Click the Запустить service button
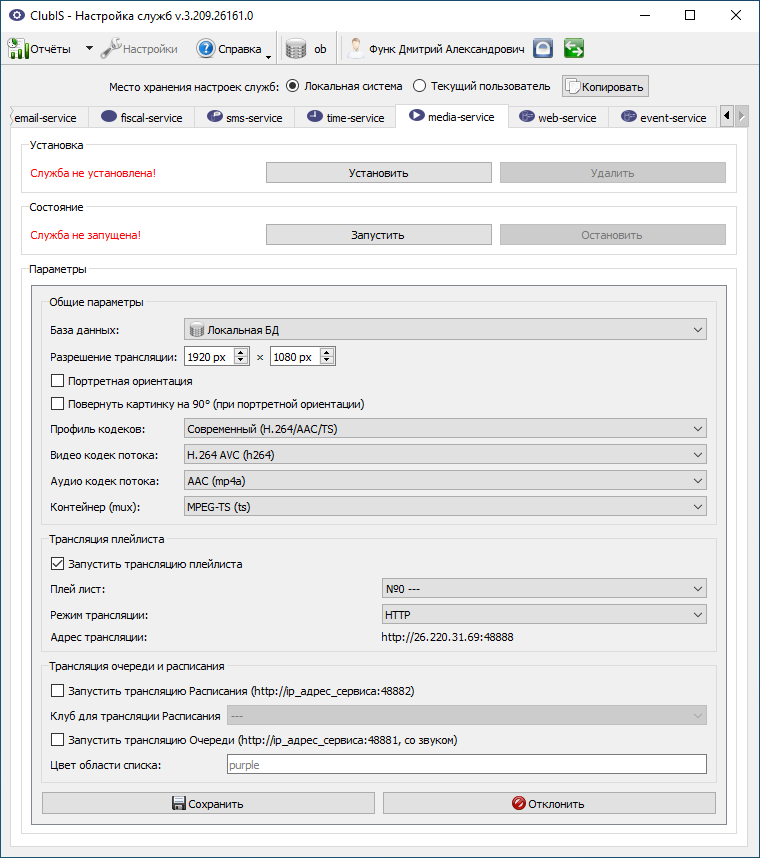760x858 pixels. coord(379,235)
